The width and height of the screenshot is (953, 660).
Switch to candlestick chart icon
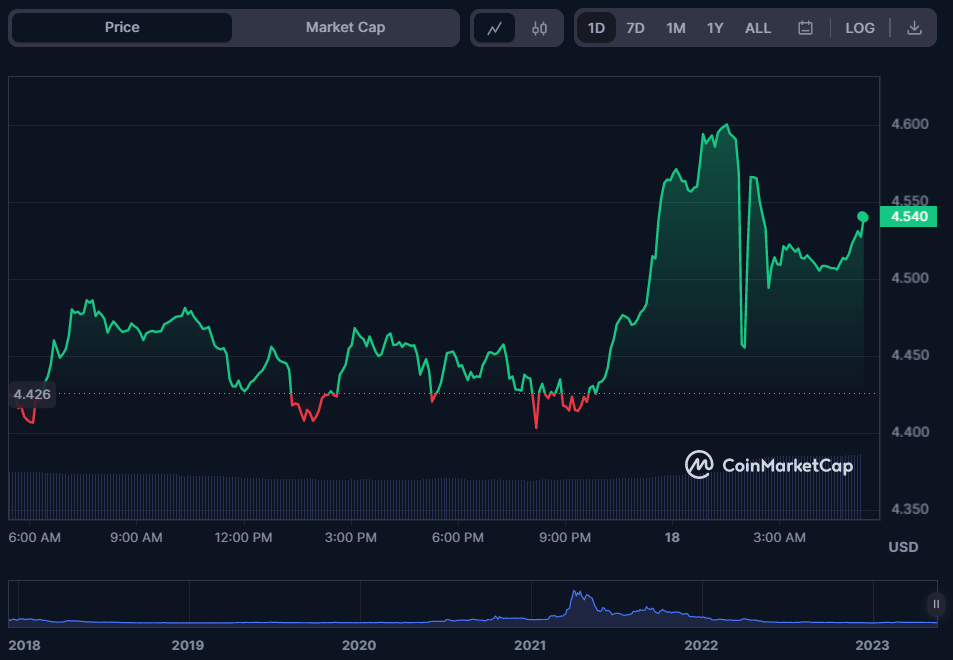point(538,27)
